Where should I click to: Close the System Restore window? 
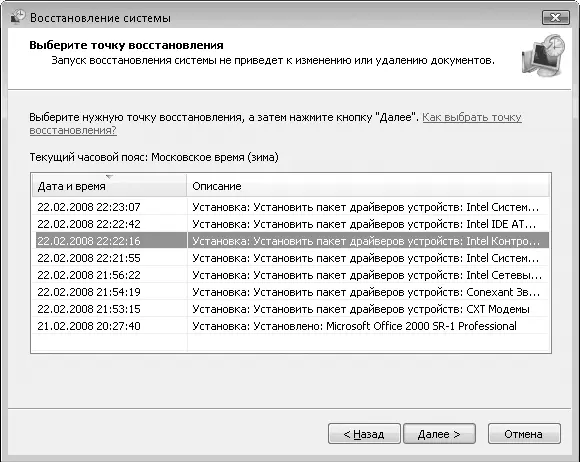[556, 17]
